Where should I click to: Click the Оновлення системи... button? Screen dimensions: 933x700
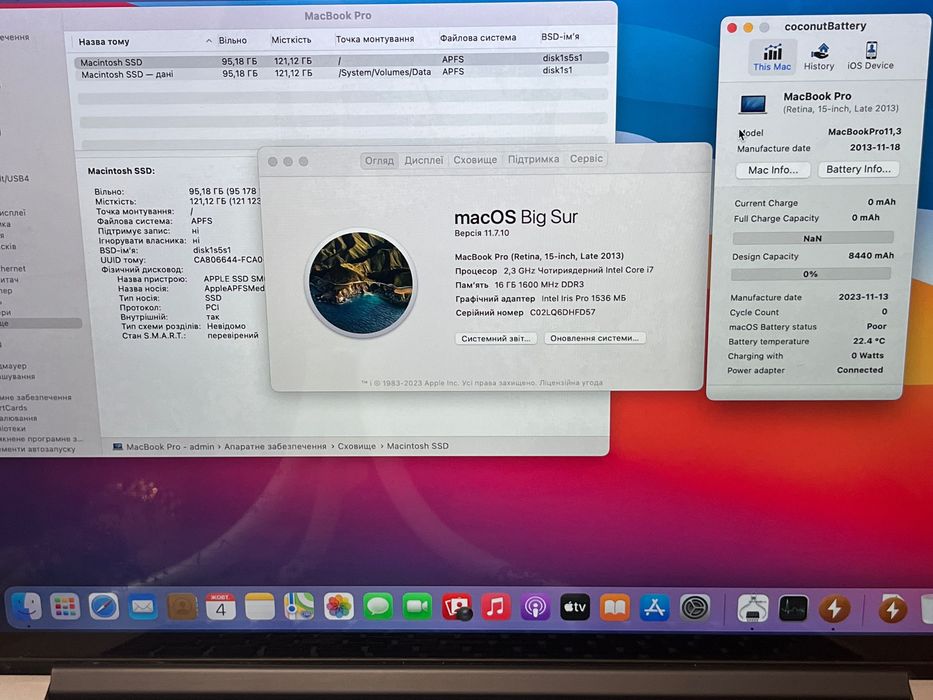(594, 338)
